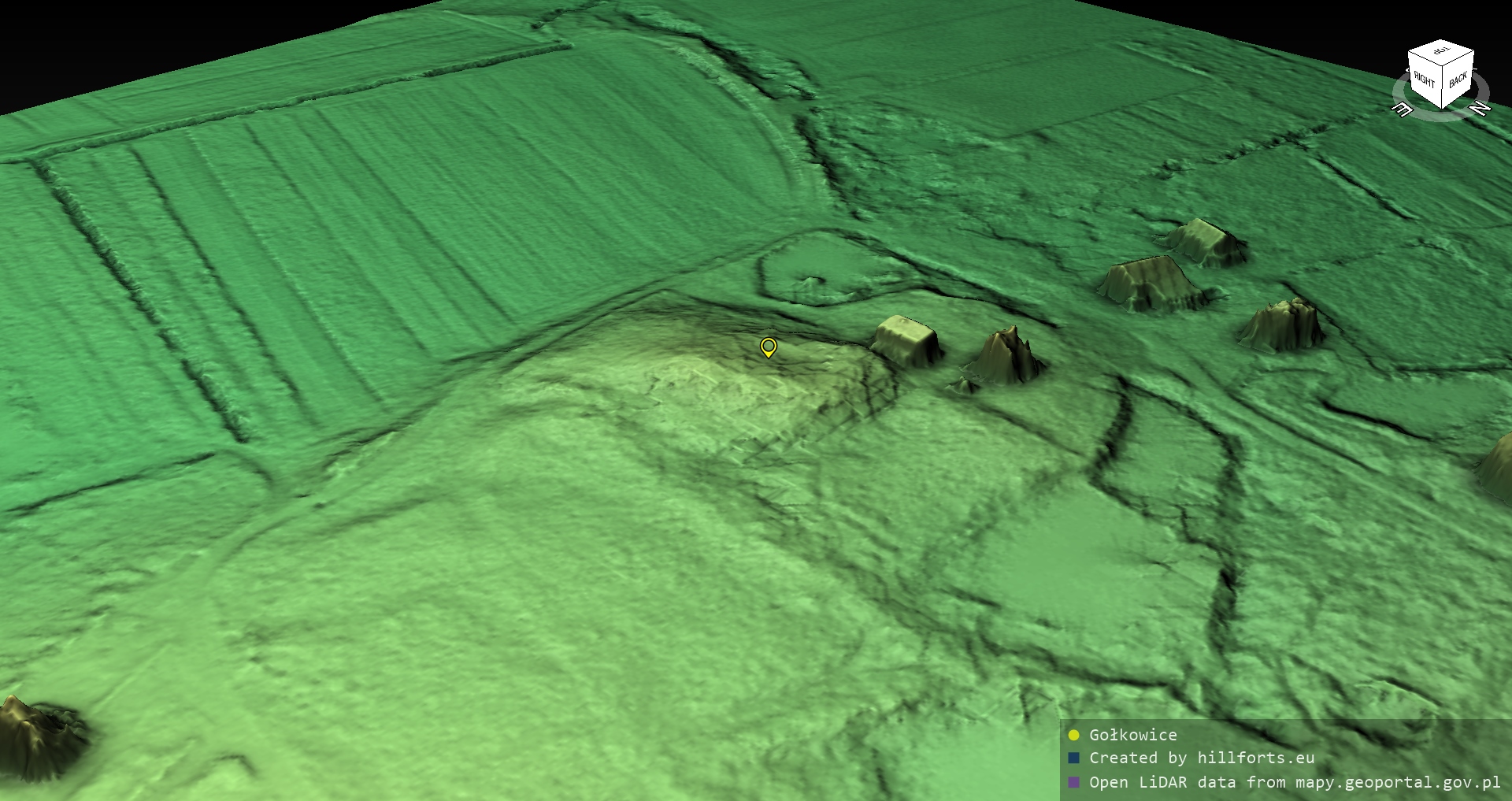Viewport: 1512px width, 801px height.
Task: Open the Created by hillforts.eu link
Action: pyautogui.click(x=1201, y=758)
